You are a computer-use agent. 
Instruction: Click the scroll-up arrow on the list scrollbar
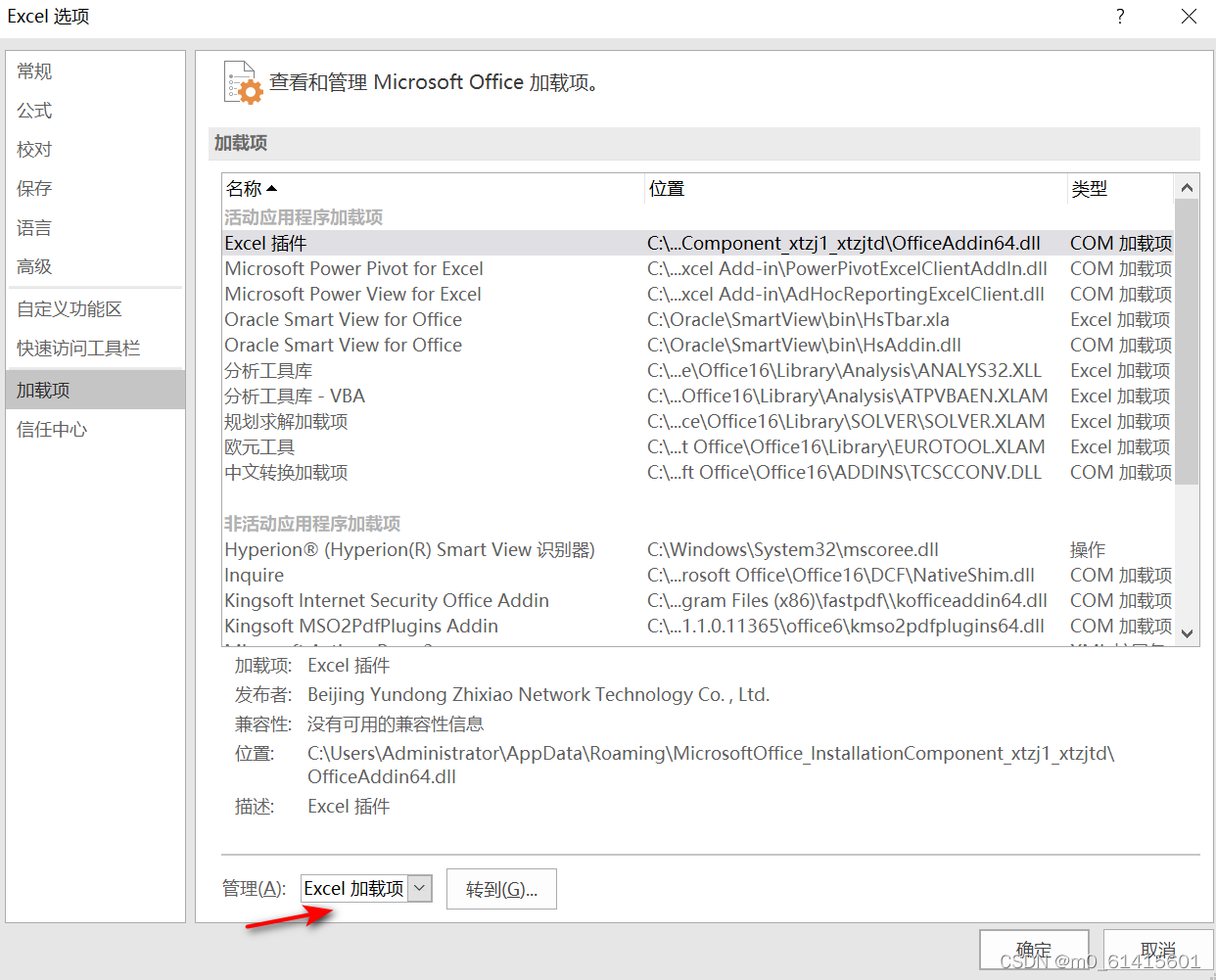(1186, 187)
